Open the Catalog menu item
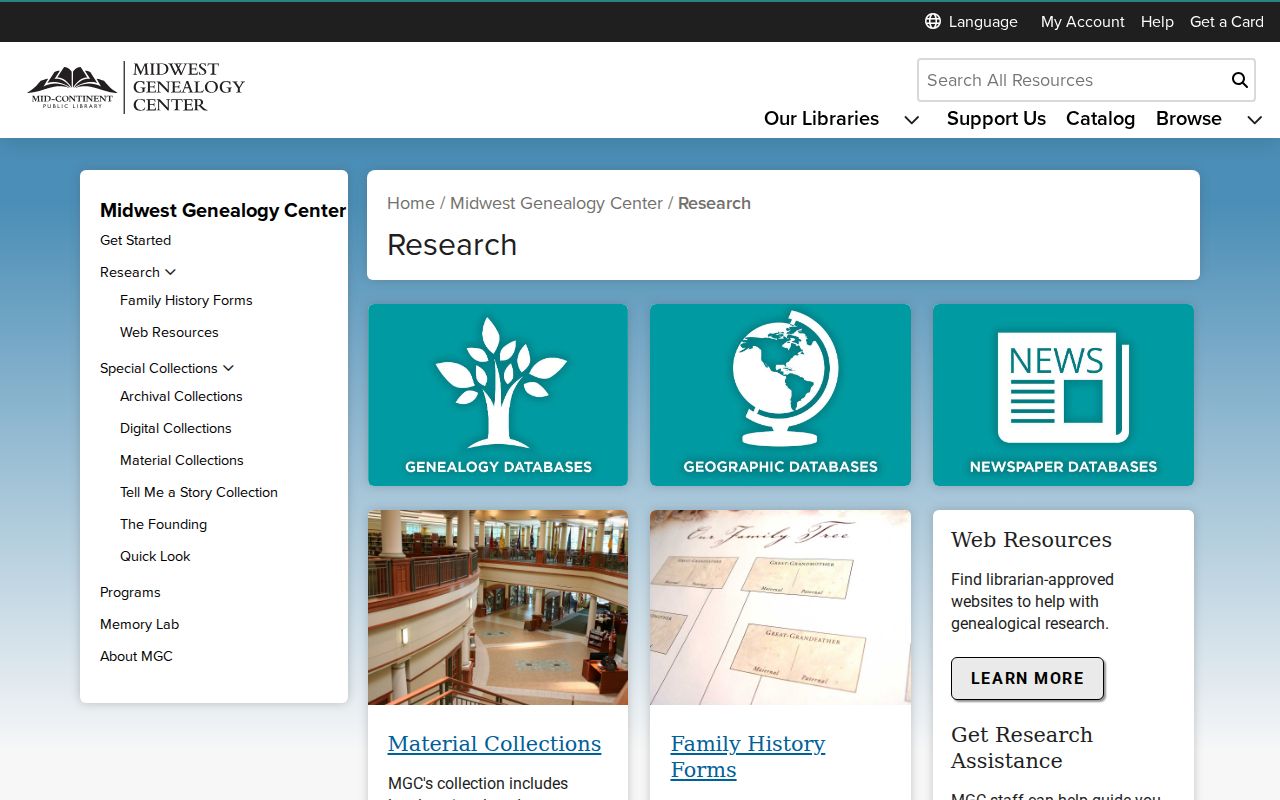 point(1100,118)
